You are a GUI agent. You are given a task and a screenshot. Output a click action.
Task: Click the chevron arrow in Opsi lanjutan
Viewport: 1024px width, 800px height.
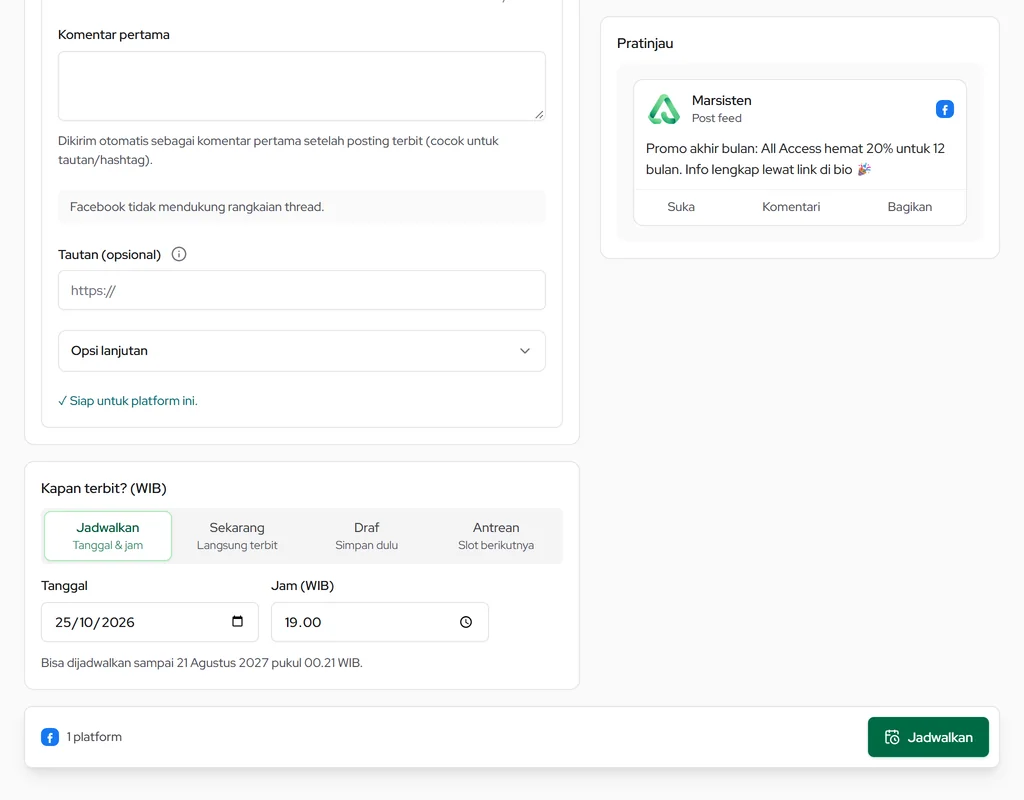coord(524,351)
